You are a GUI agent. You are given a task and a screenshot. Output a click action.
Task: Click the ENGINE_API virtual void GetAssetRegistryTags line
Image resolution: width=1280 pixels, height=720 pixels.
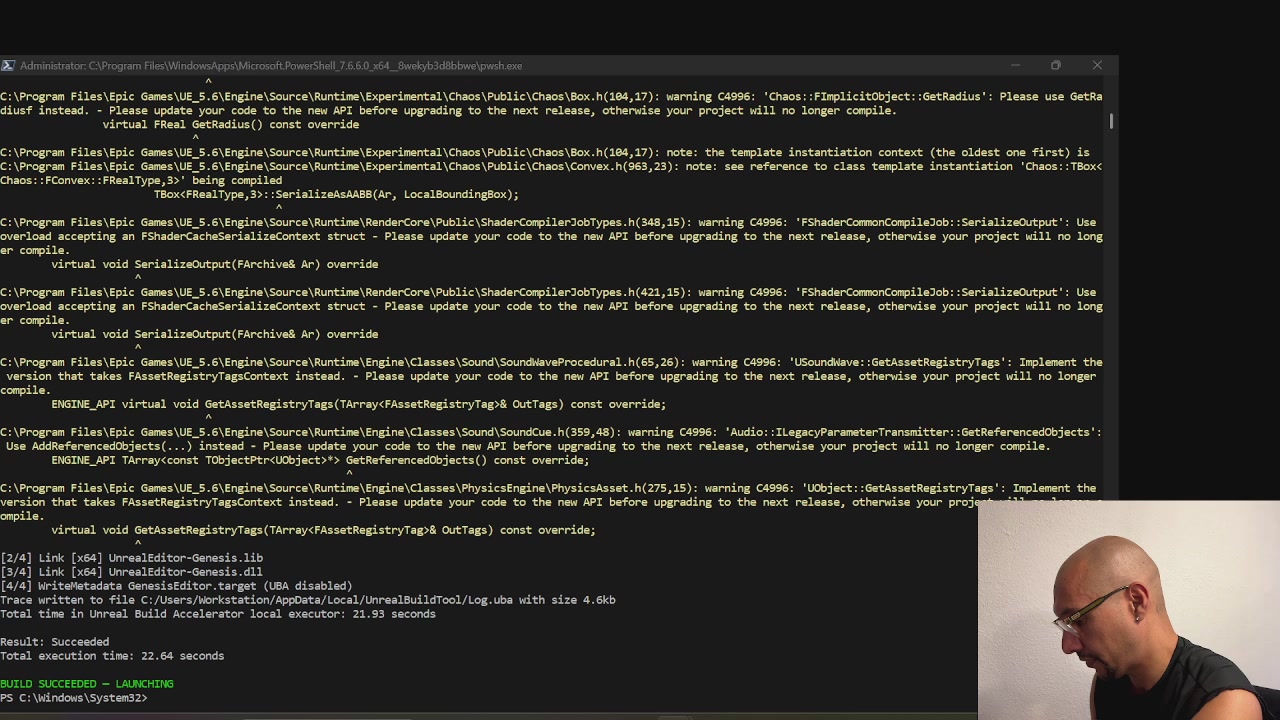click(358, 405)
